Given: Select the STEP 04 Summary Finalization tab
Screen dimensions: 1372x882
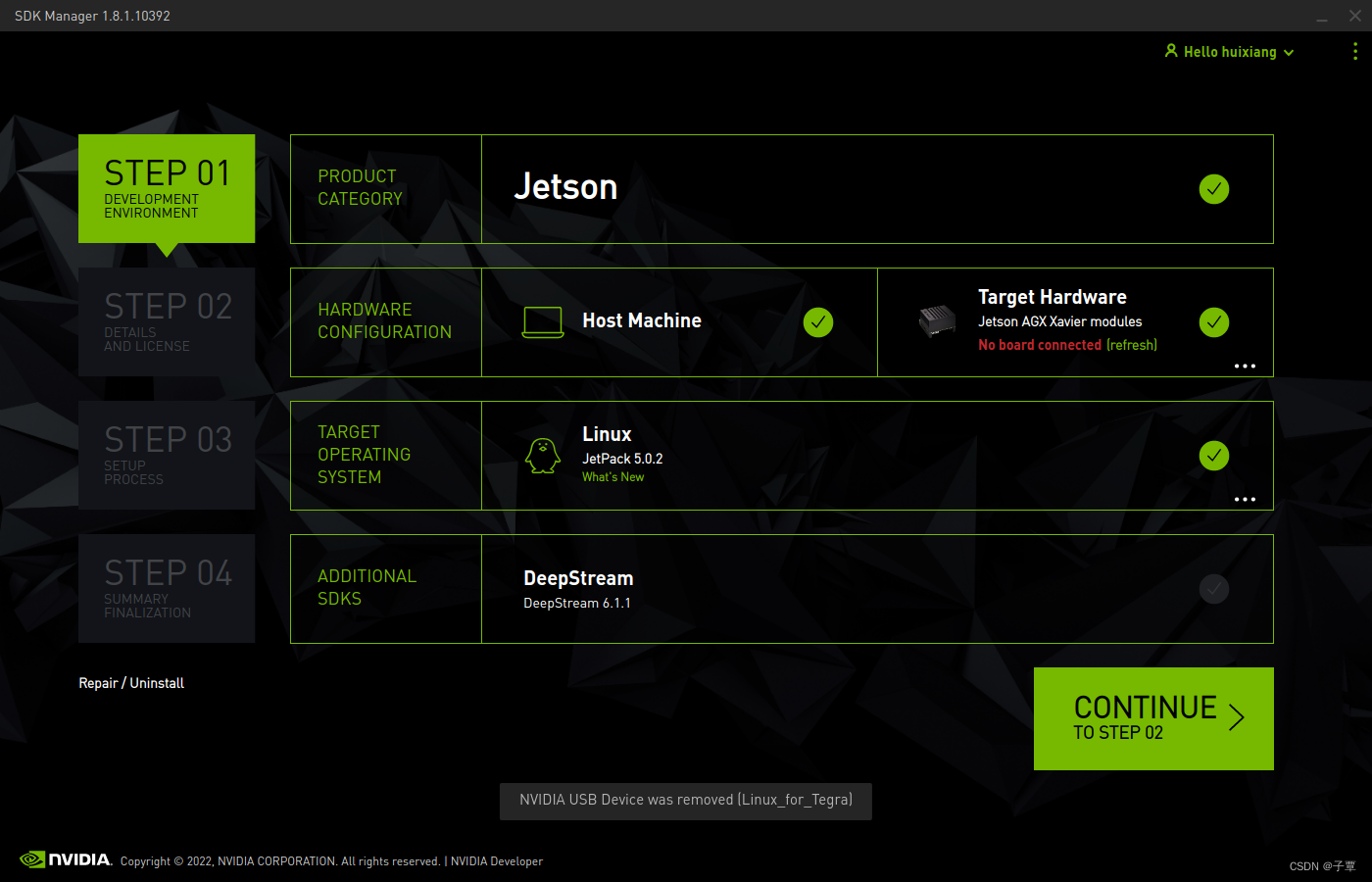Looking at the screenshot, I should click(167, 589).
